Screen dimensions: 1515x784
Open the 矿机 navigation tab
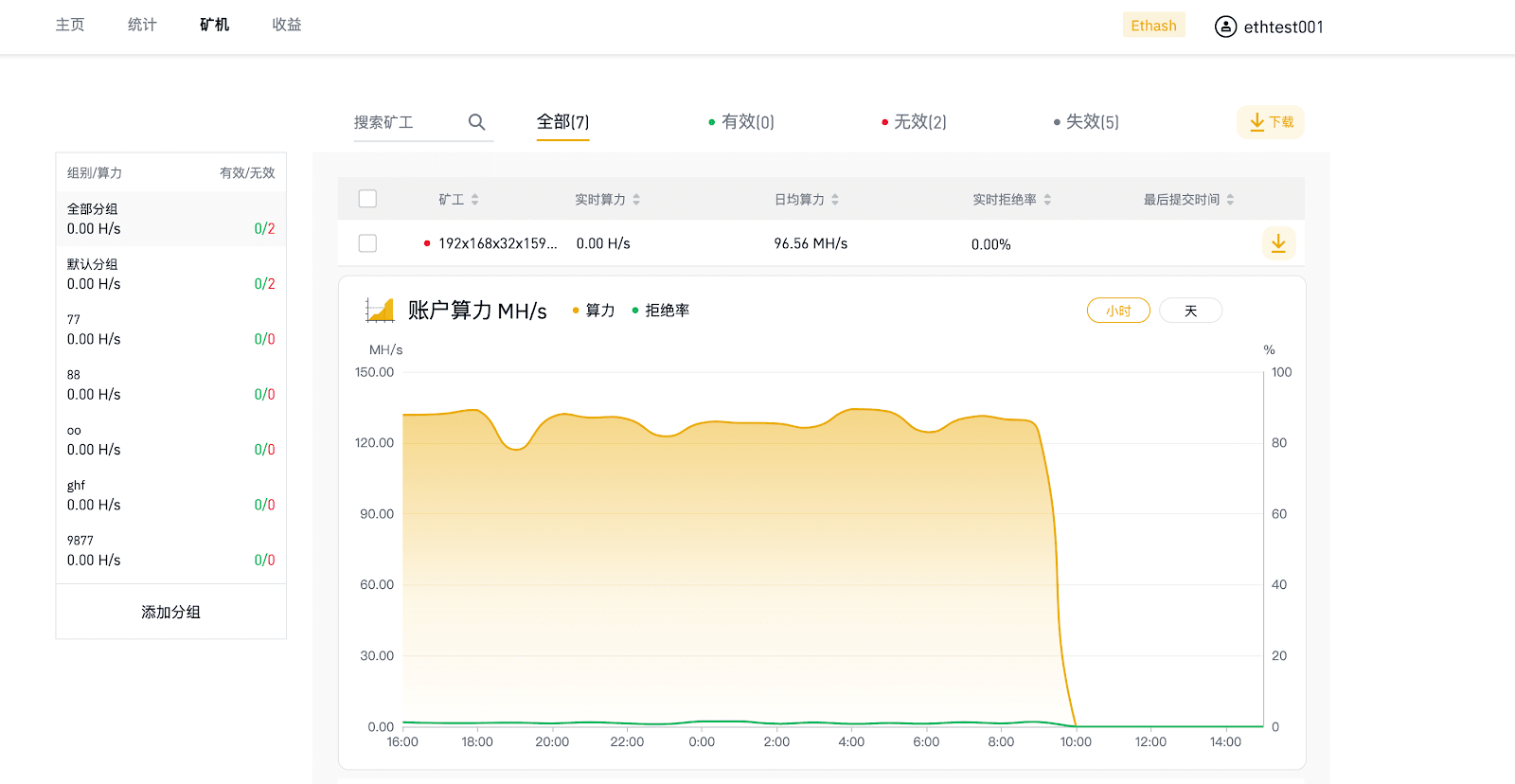coord(214,25)
